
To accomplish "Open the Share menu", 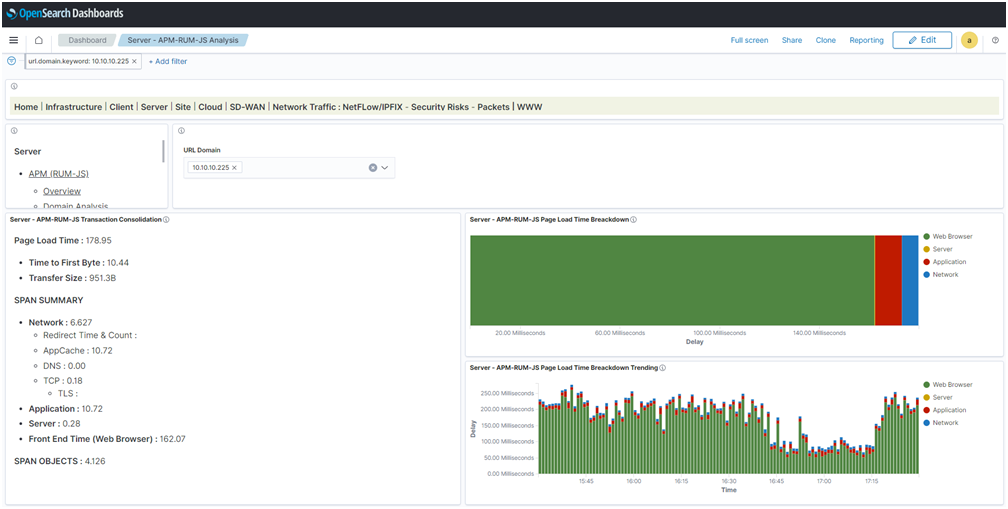I will (792, 40).
